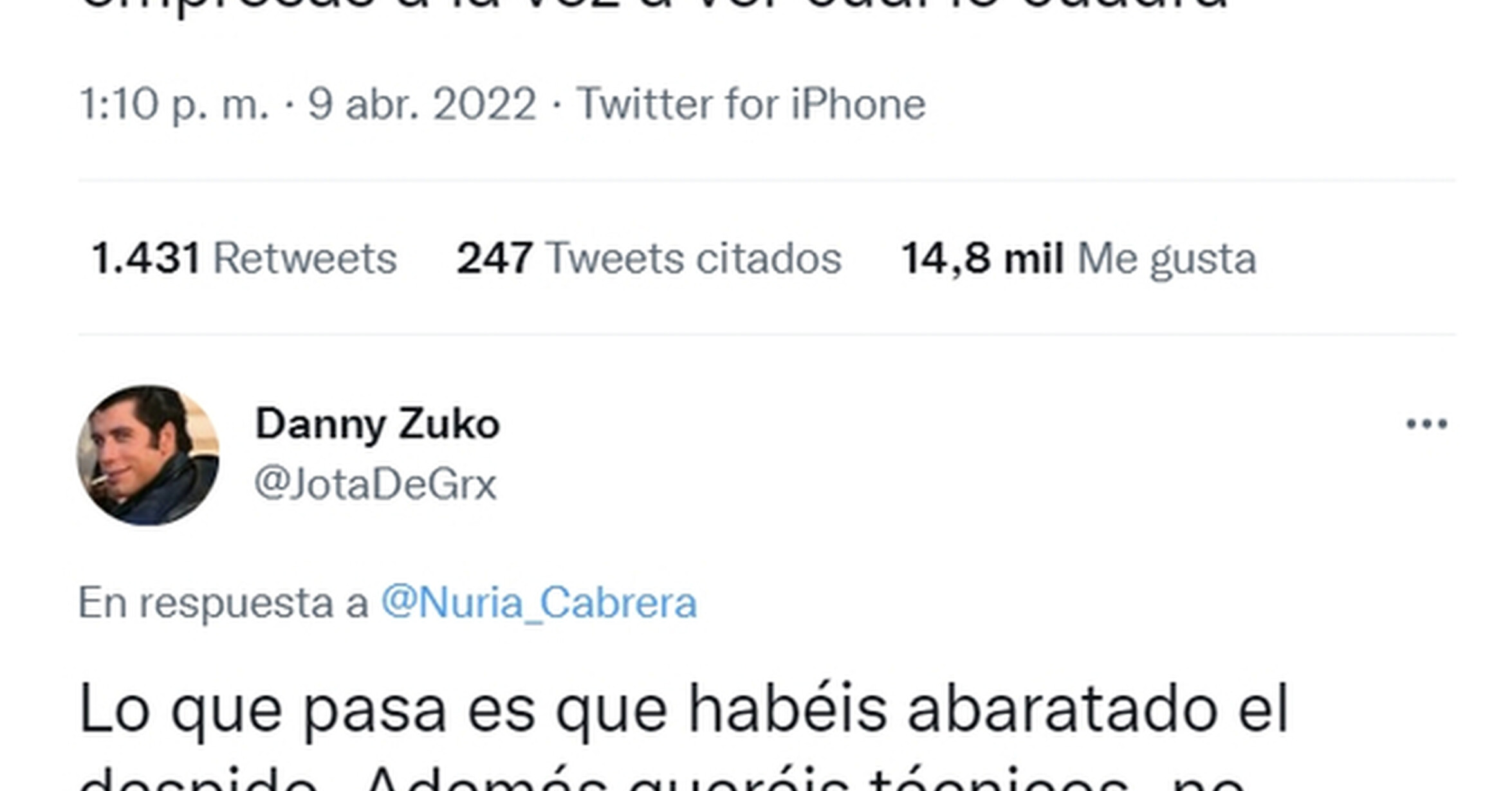Screen dimensions: 1512x791
Task: Open the Twitter for iPhone source link
Action: 751,104
